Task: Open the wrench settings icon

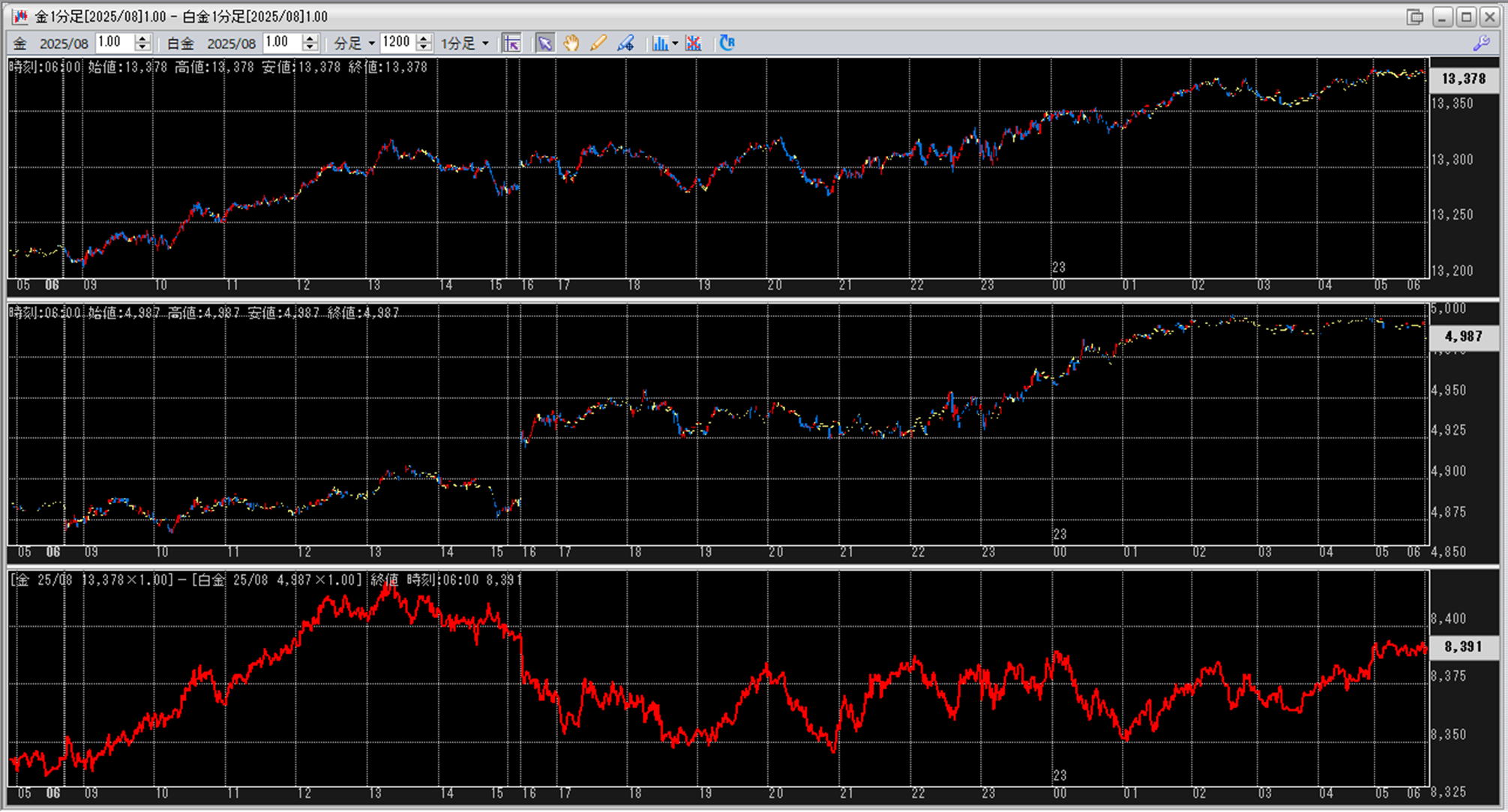Action: [x=1481, y=43]
